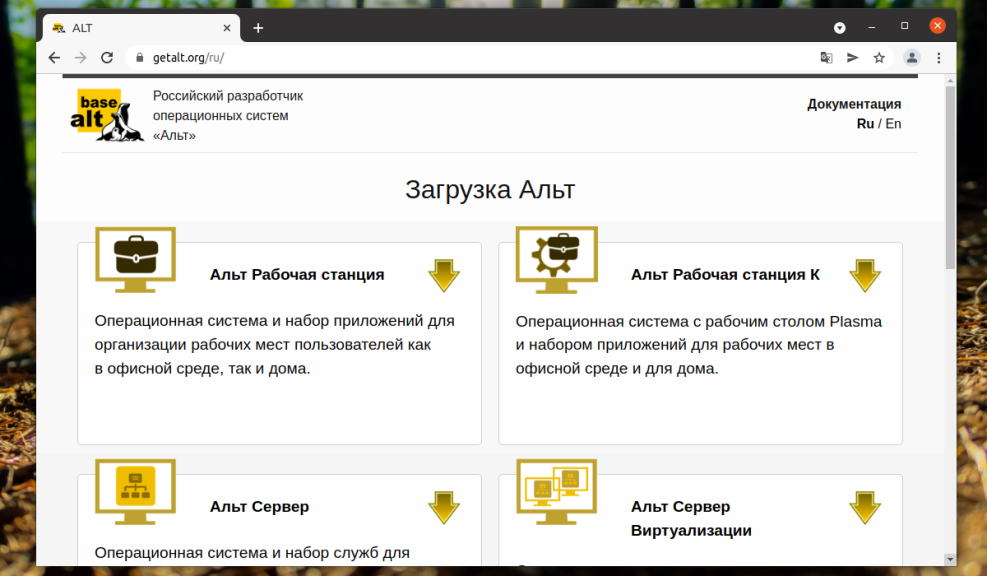Open the Документация link
The image size is (987, 576).
pyautogui.click(x=855, y=103)
